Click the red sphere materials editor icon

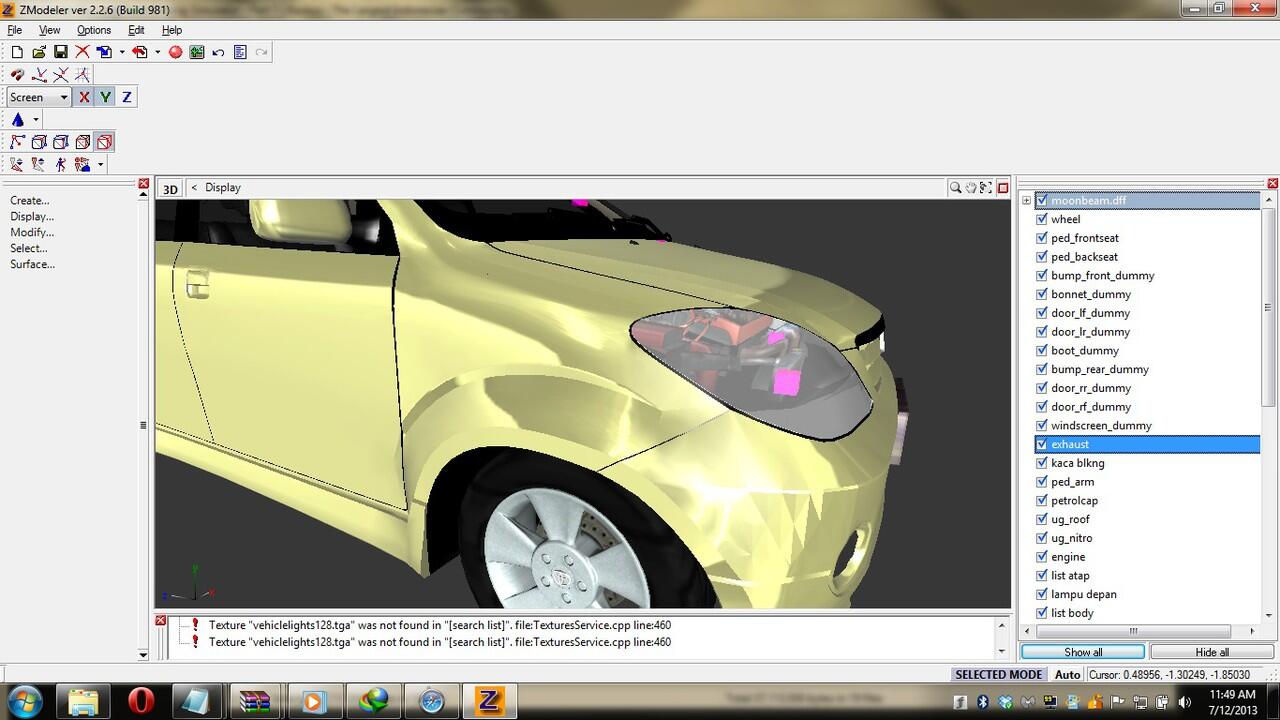tap(175, 52)
